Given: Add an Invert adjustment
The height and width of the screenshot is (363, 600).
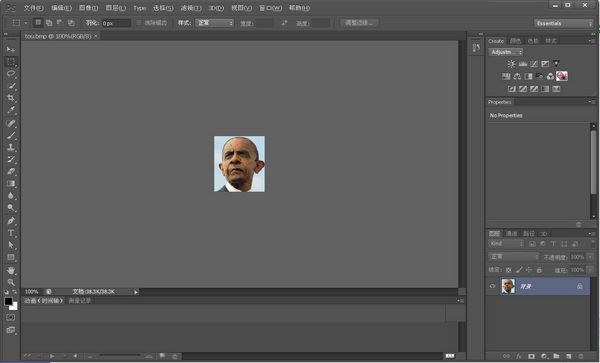Looking at the screenshot, I should coord(512,89).
